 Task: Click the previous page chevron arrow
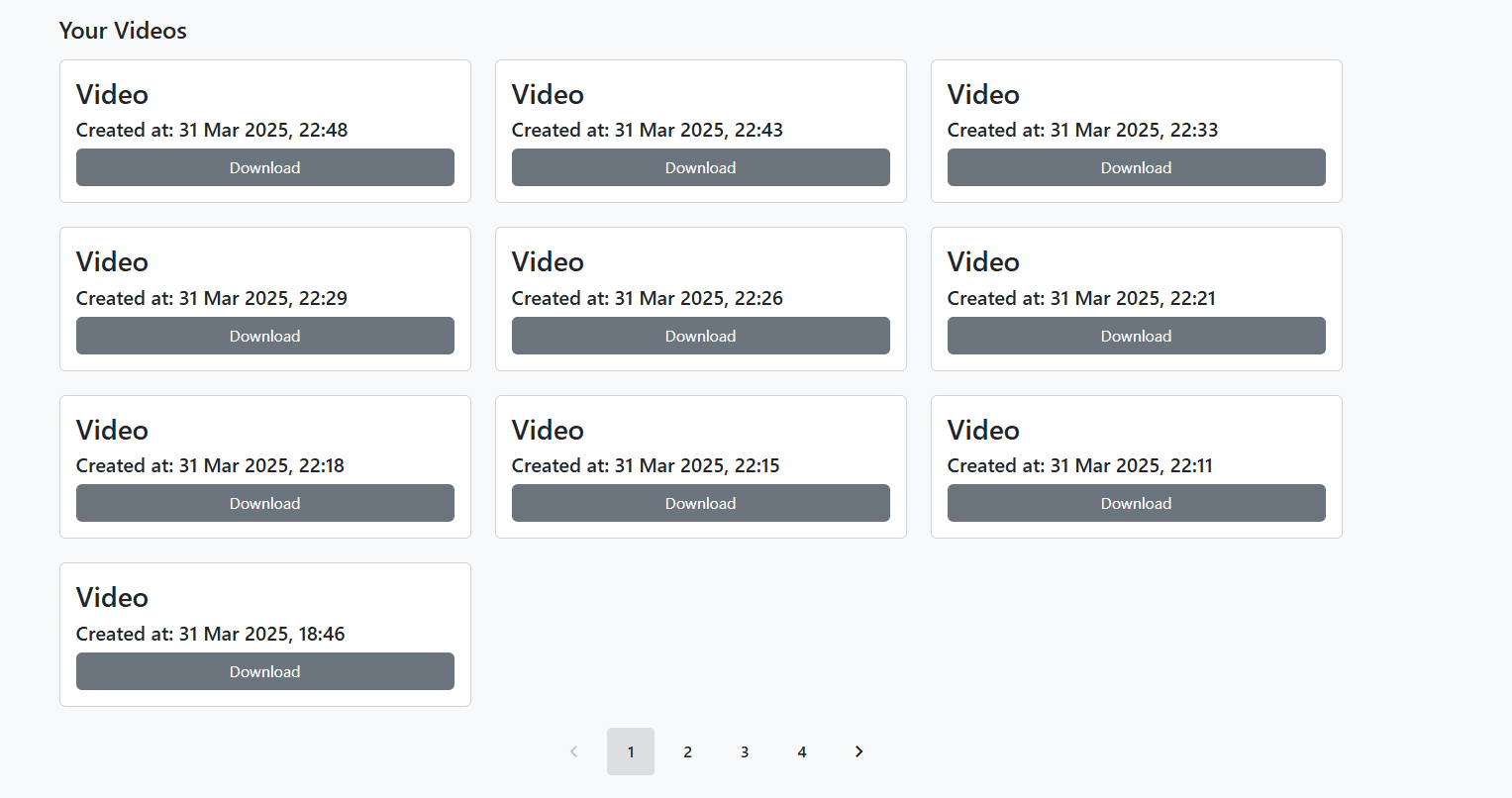573,751
